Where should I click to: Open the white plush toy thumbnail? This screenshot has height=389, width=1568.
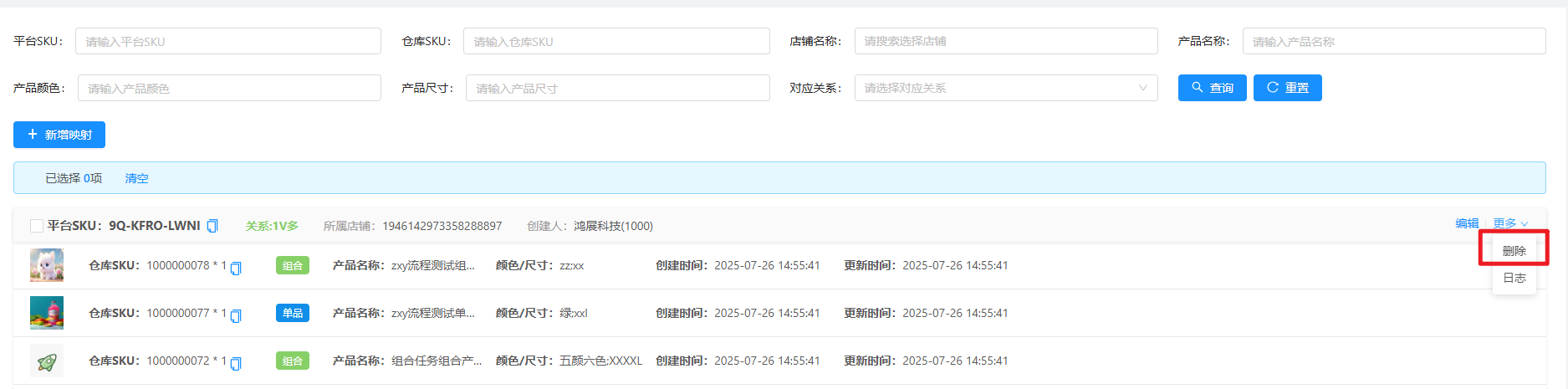[47, 265]
